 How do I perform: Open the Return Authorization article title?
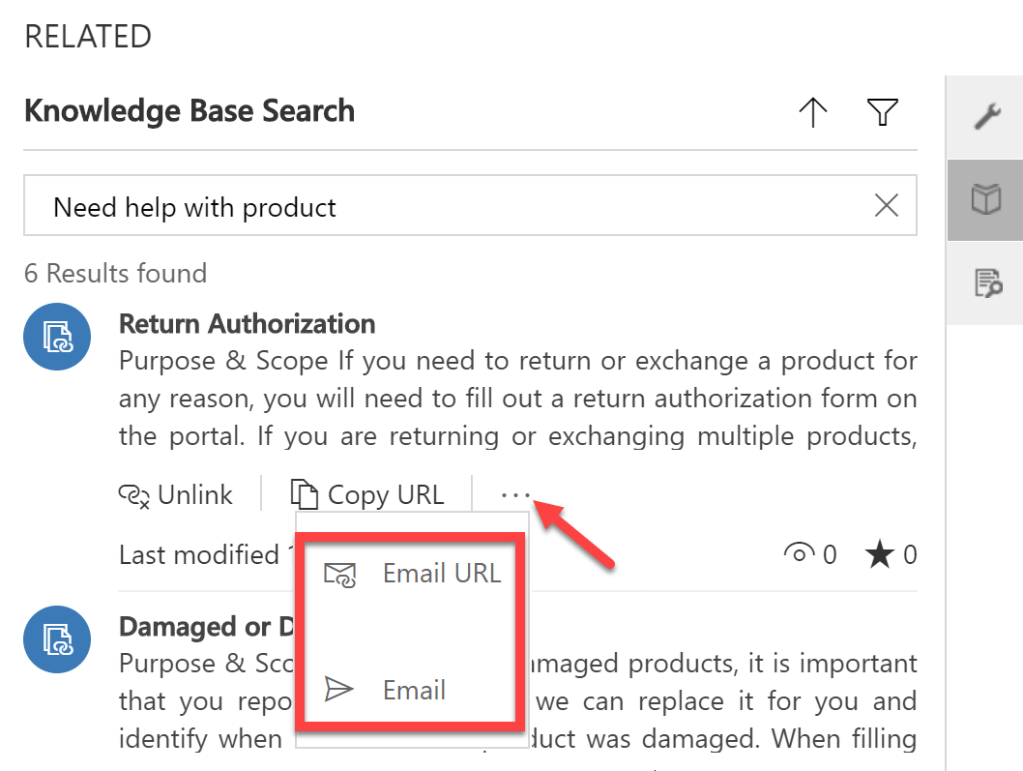247,324
